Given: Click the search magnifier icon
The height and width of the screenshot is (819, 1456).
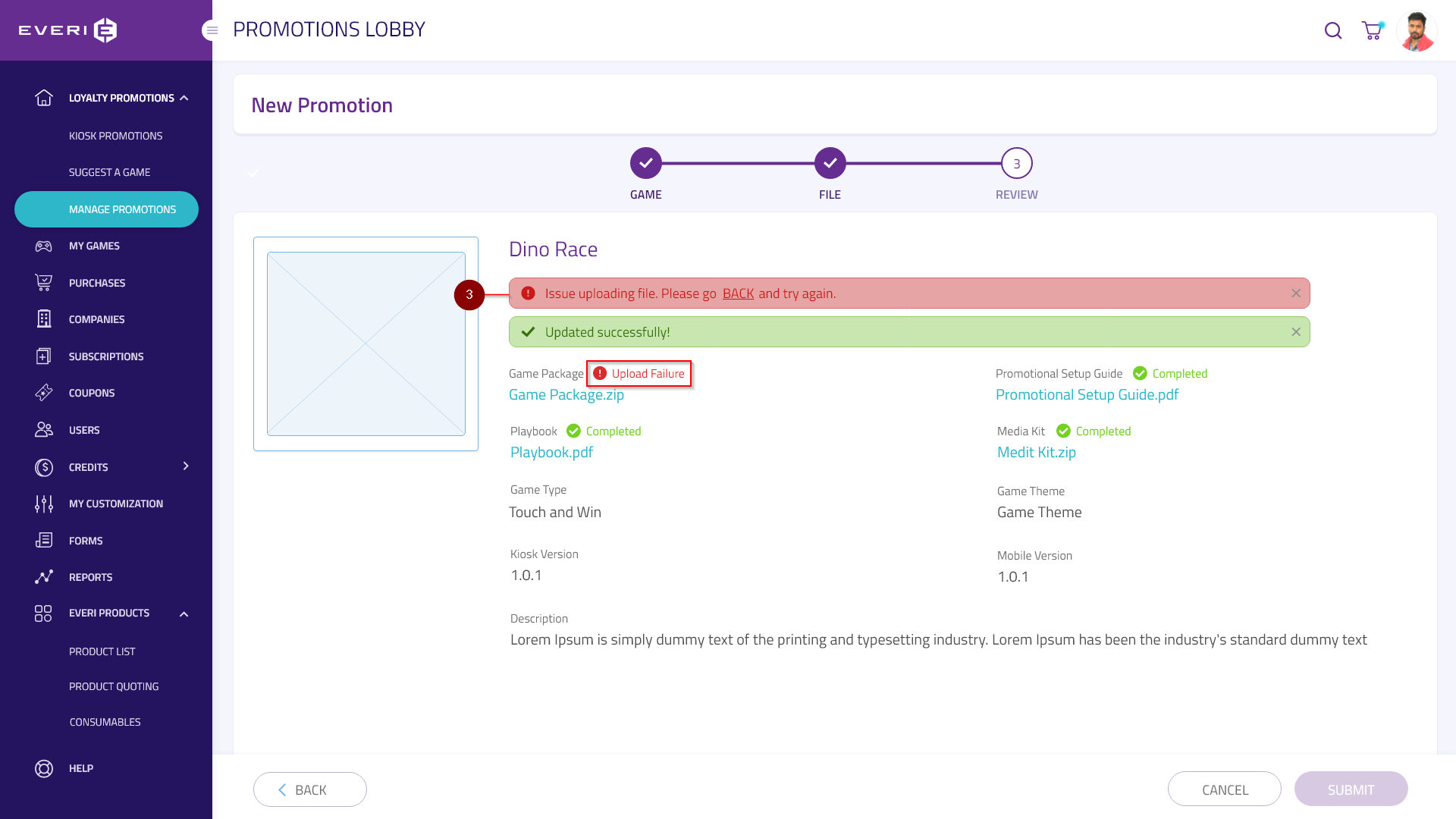Looking at the screenshot, I should [1332, 30].
